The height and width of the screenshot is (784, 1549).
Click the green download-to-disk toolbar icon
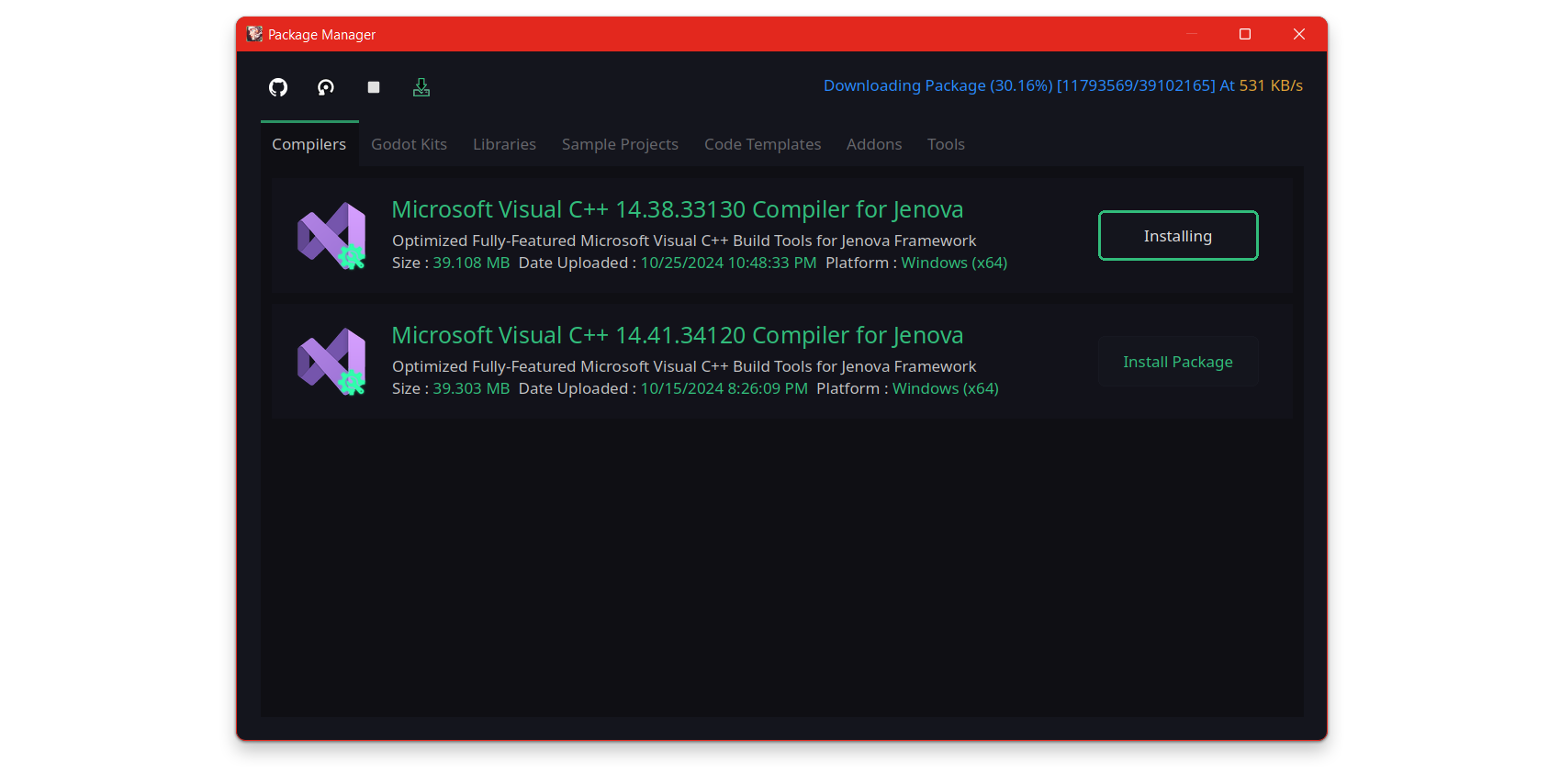point(421,87)
